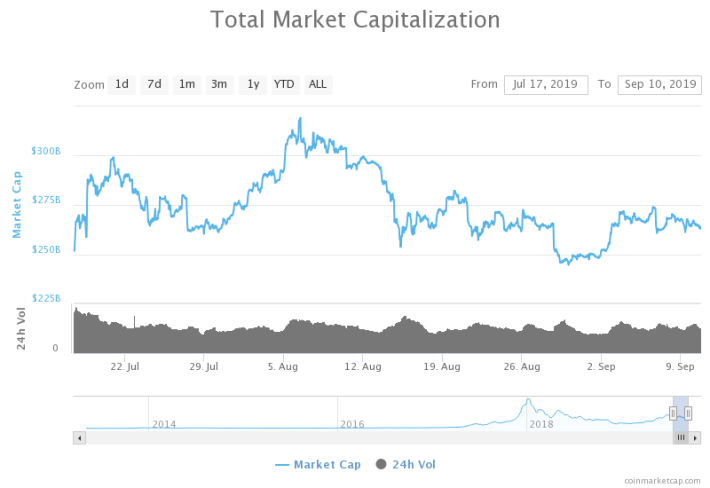710x488 pixels.
Task: Open the coinmarketcap.com credit link
Action: [x=662, y=481]
